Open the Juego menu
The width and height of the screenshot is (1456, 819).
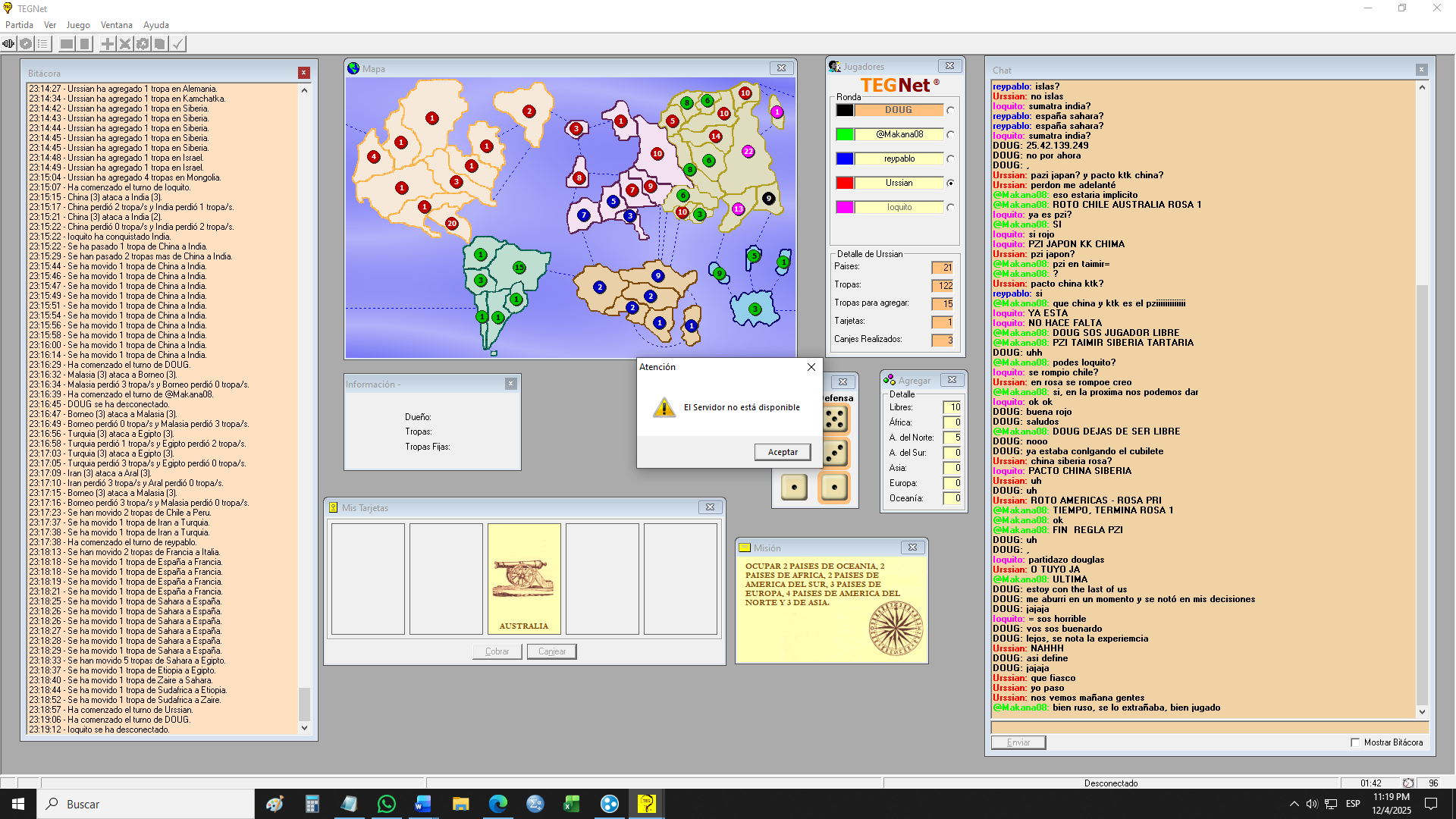(78, 25)
